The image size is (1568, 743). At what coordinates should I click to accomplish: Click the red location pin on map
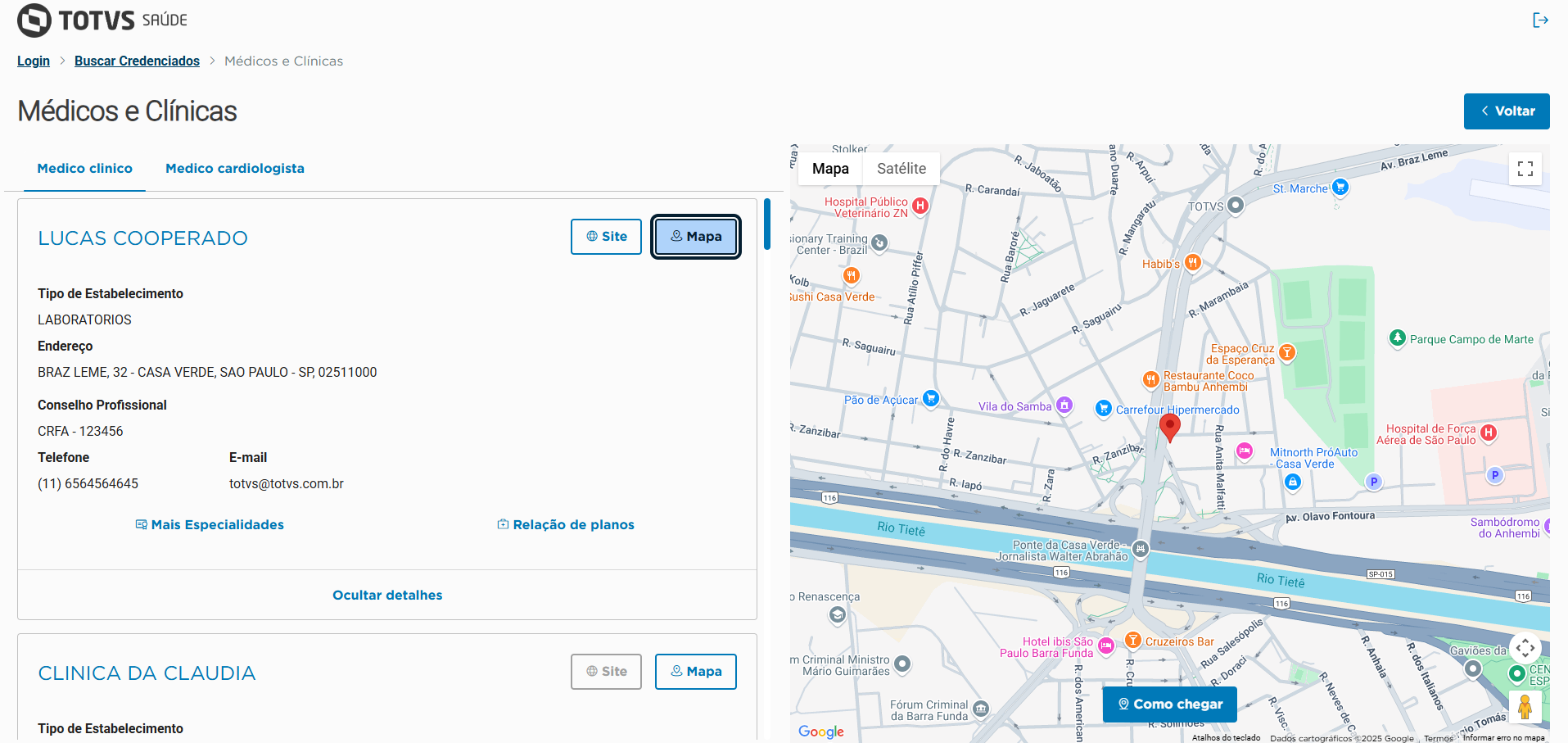coord(1170,428)
